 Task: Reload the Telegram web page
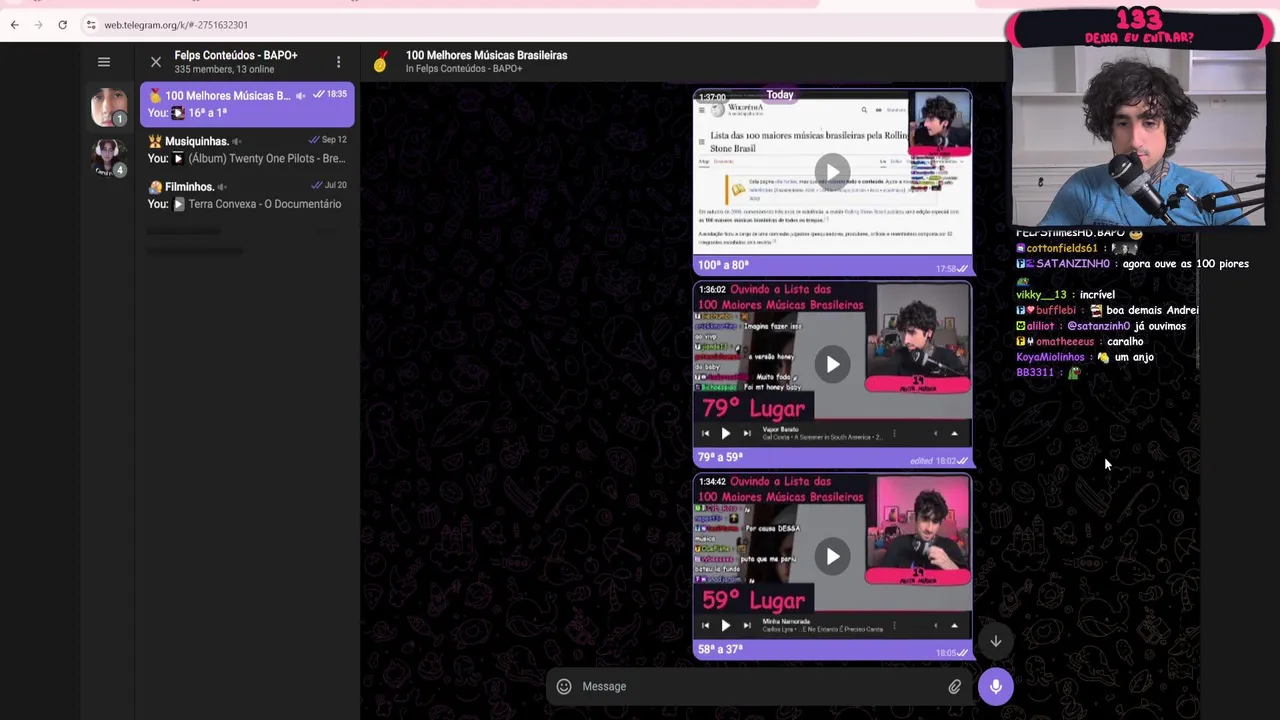point(62,24)
